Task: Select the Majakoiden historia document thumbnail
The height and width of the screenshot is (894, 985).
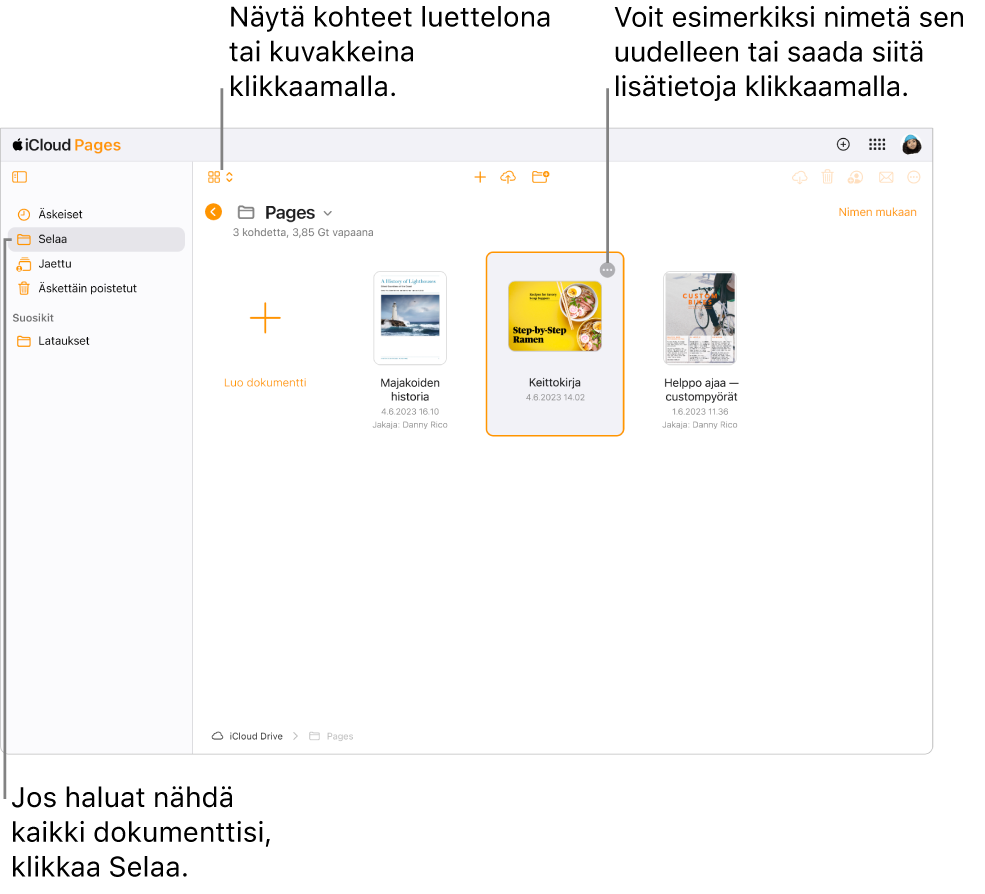Action: pos(410,318)
